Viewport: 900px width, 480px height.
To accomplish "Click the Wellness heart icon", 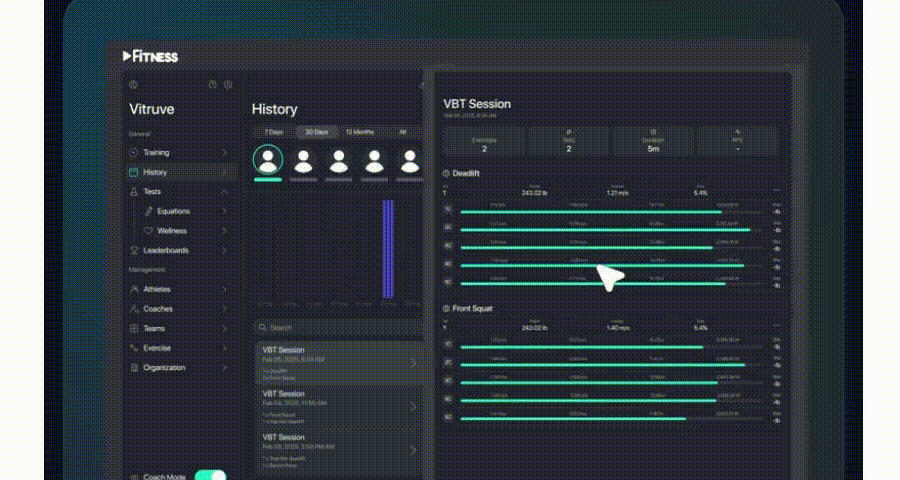I will coord(148,231).
